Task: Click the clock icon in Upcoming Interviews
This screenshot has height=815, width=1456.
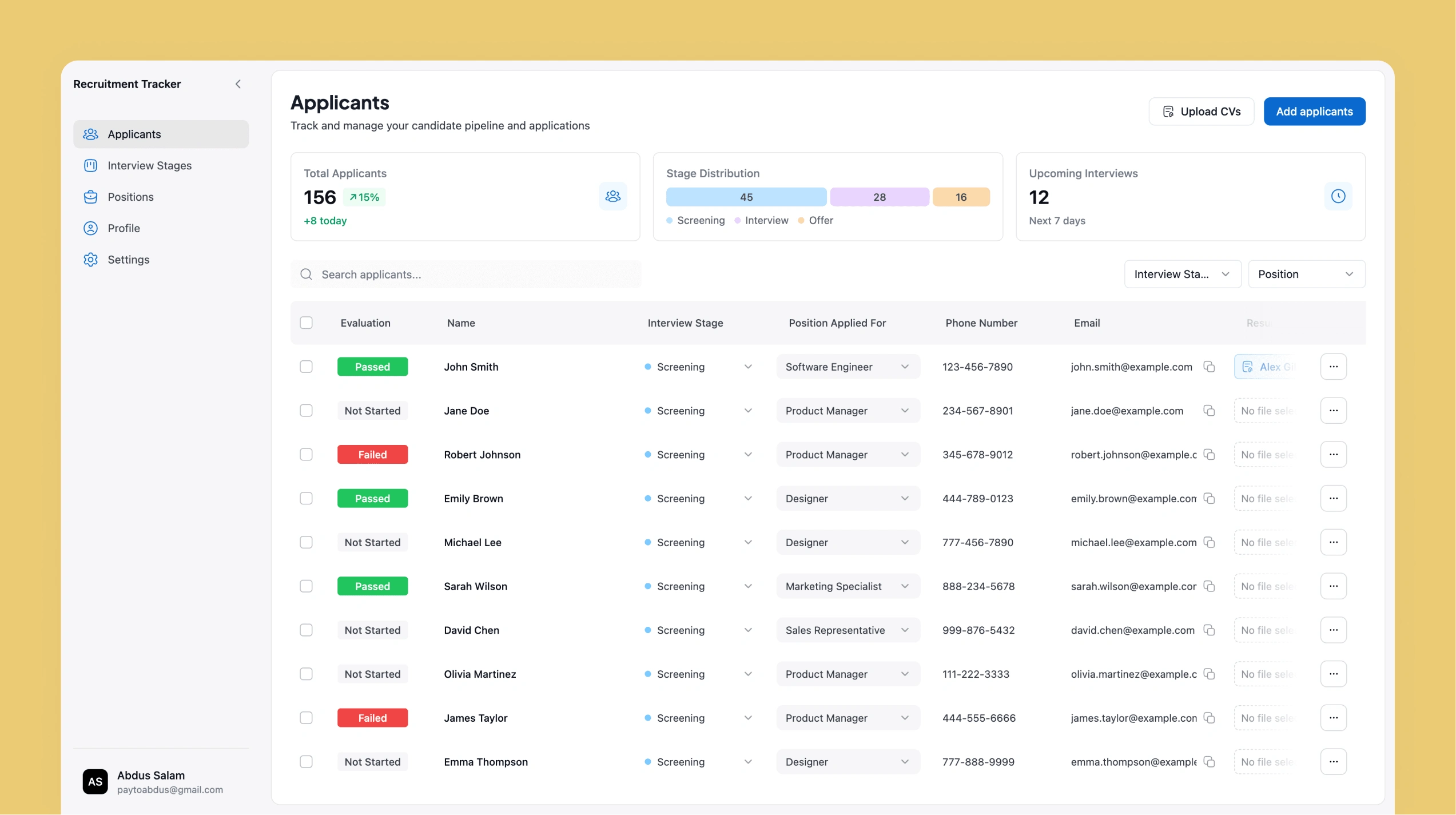Action: [1338, 196]
